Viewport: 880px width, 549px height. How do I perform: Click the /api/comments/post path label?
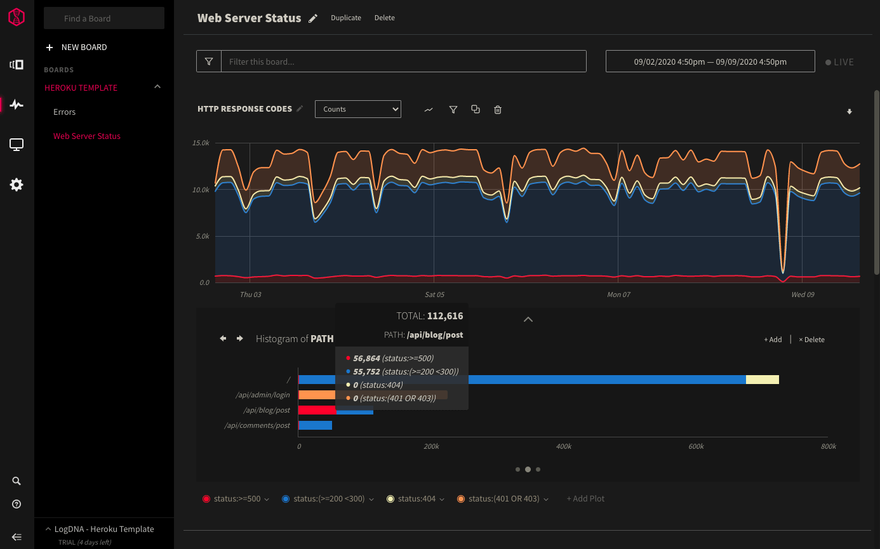coord(257,426)
